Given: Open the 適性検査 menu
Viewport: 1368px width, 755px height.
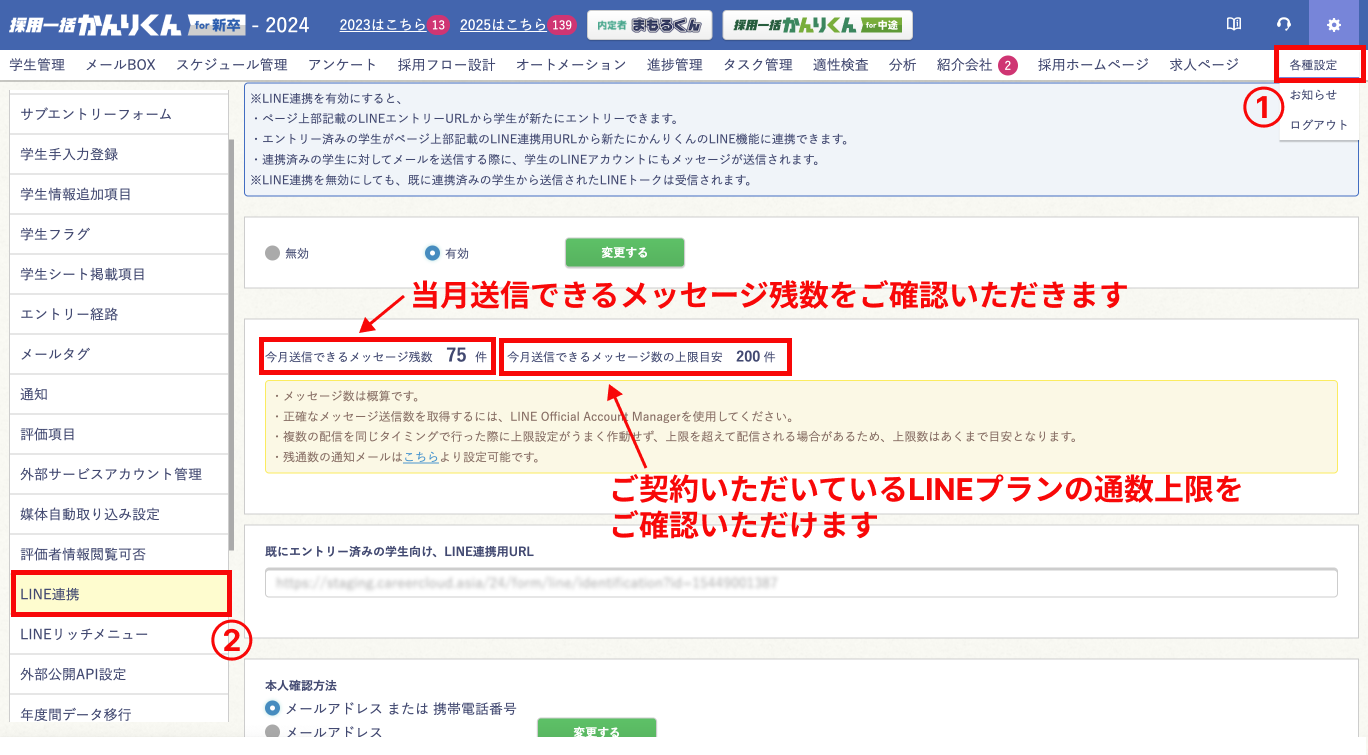Looking at the screenshot, I should pyautogui.click(x=841, y=65).
